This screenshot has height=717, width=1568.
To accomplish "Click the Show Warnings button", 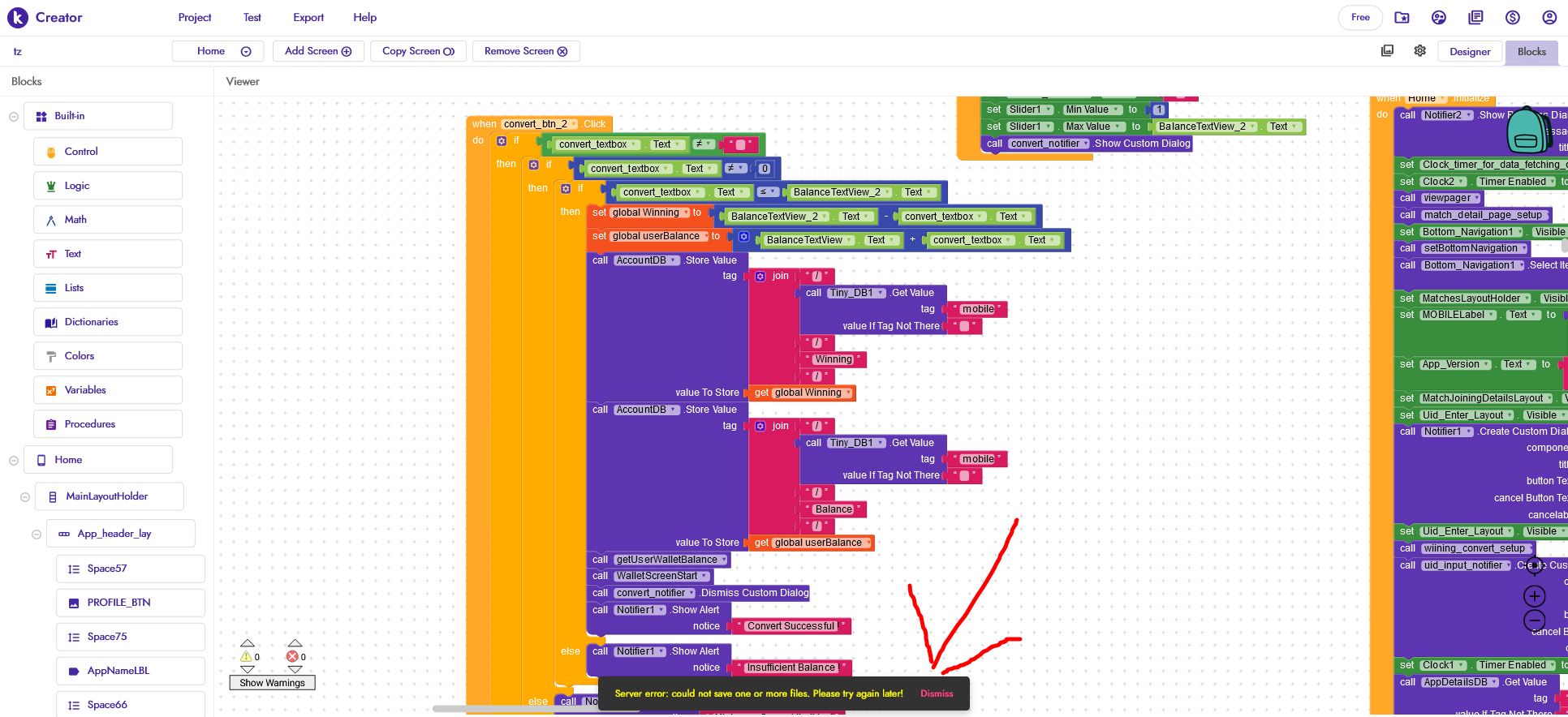I will pyautogui.click(x=272, y=683).
